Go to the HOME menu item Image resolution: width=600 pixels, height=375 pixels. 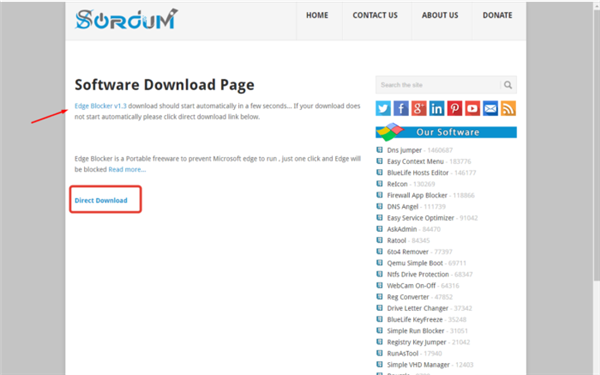pyautogui.click(x=317, y=15)
